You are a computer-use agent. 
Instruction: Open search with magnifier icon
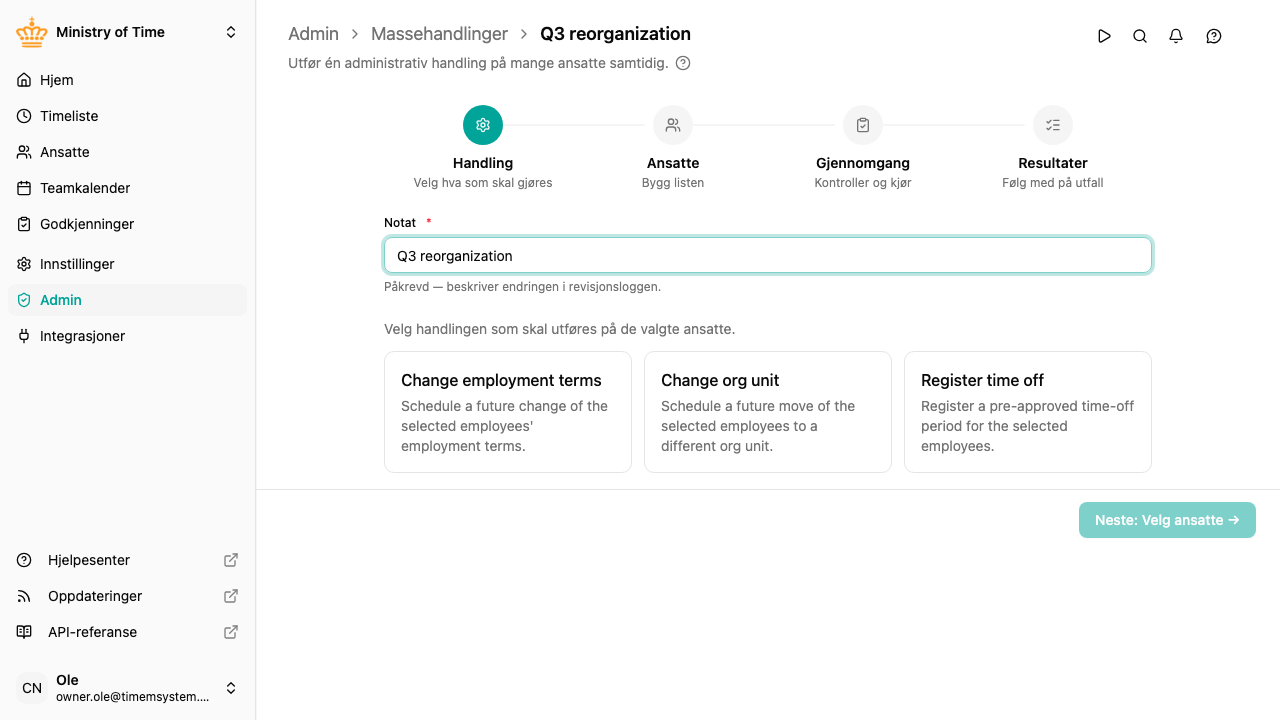click(1140, 36)
